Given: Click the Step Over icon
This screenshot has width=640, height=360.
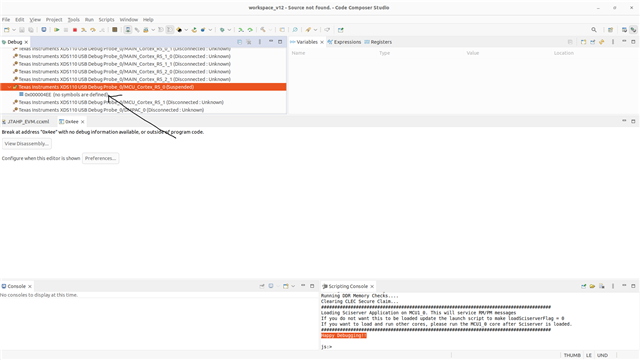Looking at the screenshot, I should (93, 30).
